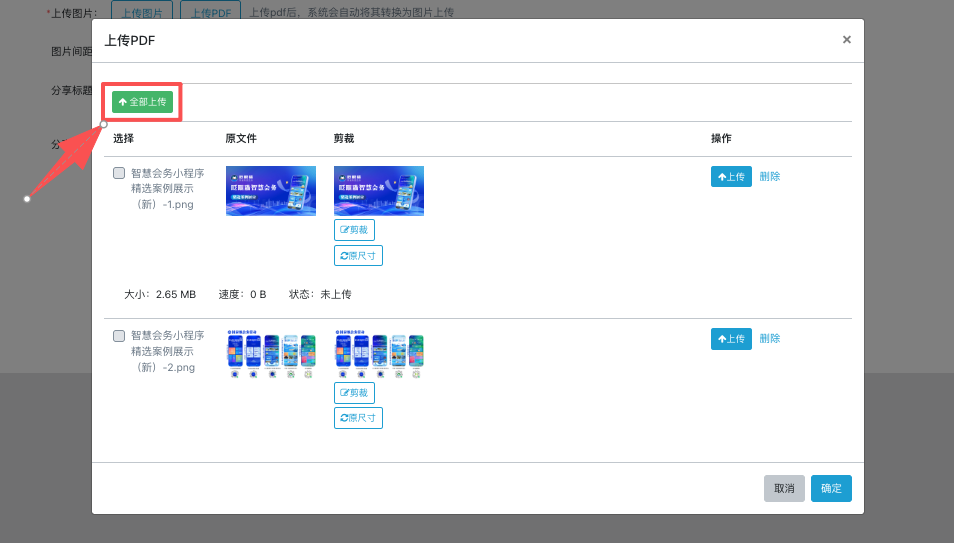954x543 pixels.
Task: Click the 剪裁 crop button for -2.png
Action: click(354, 393)
